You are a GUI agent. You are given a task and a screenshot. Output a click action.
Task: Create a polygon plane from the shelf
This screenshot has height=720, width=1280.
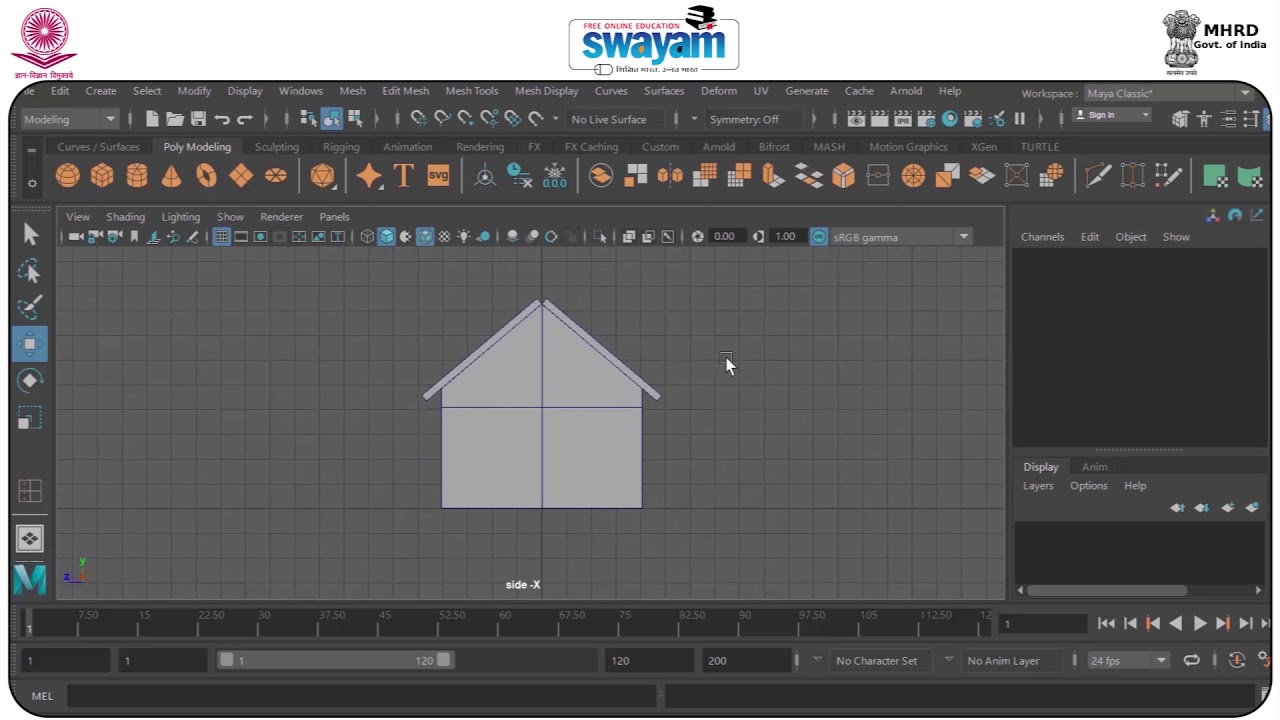coord(241,177)
